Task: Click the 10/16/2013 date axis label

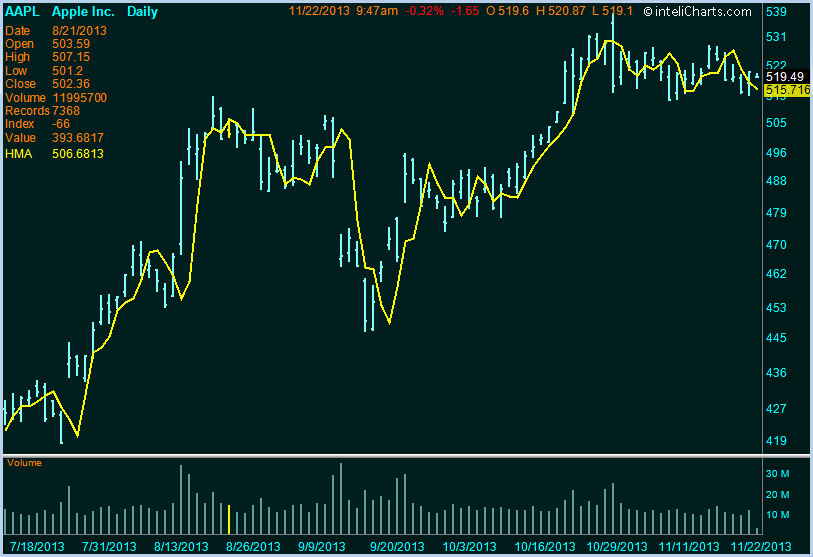Action: [x=545, y=547]
